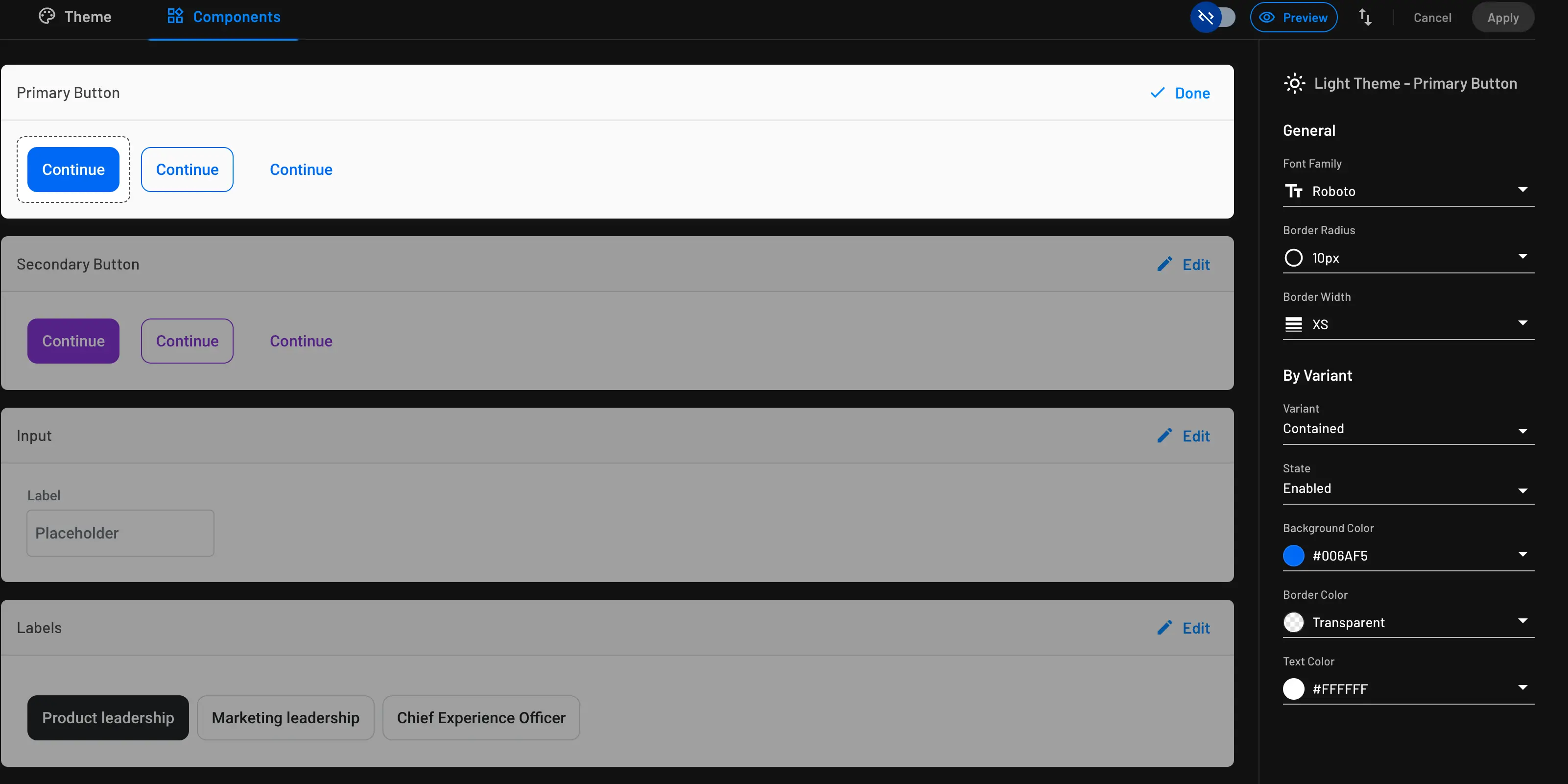The height and width of the screenshot is (784, 1568).
Task: Click Apply to save all changes
Action: [1502, 16]
